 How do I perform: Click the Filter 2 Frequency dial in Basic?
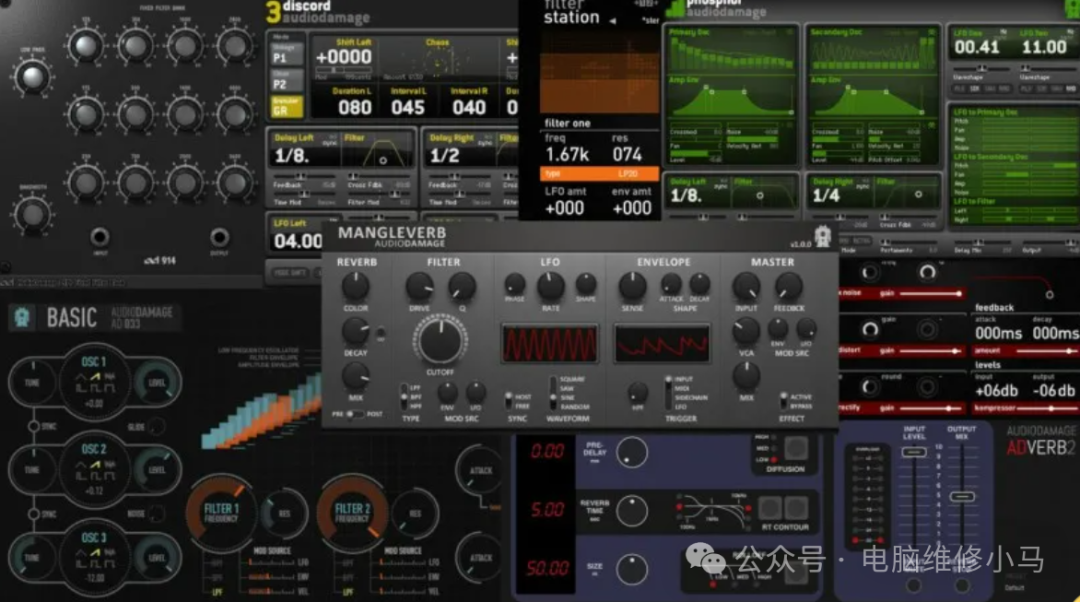tap(351, 513)
